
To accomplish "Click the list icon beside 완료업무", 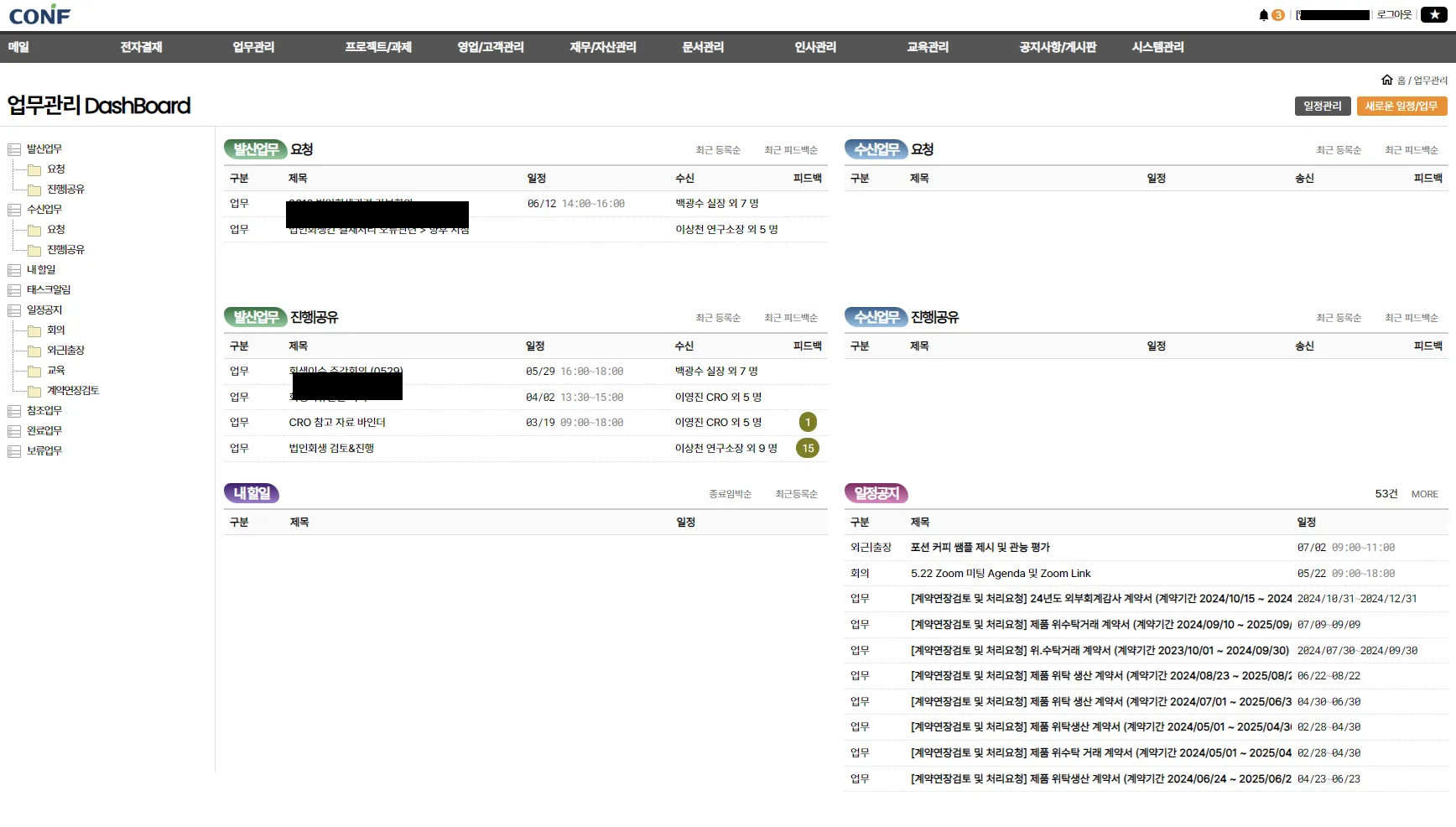I will pos(14,431).
